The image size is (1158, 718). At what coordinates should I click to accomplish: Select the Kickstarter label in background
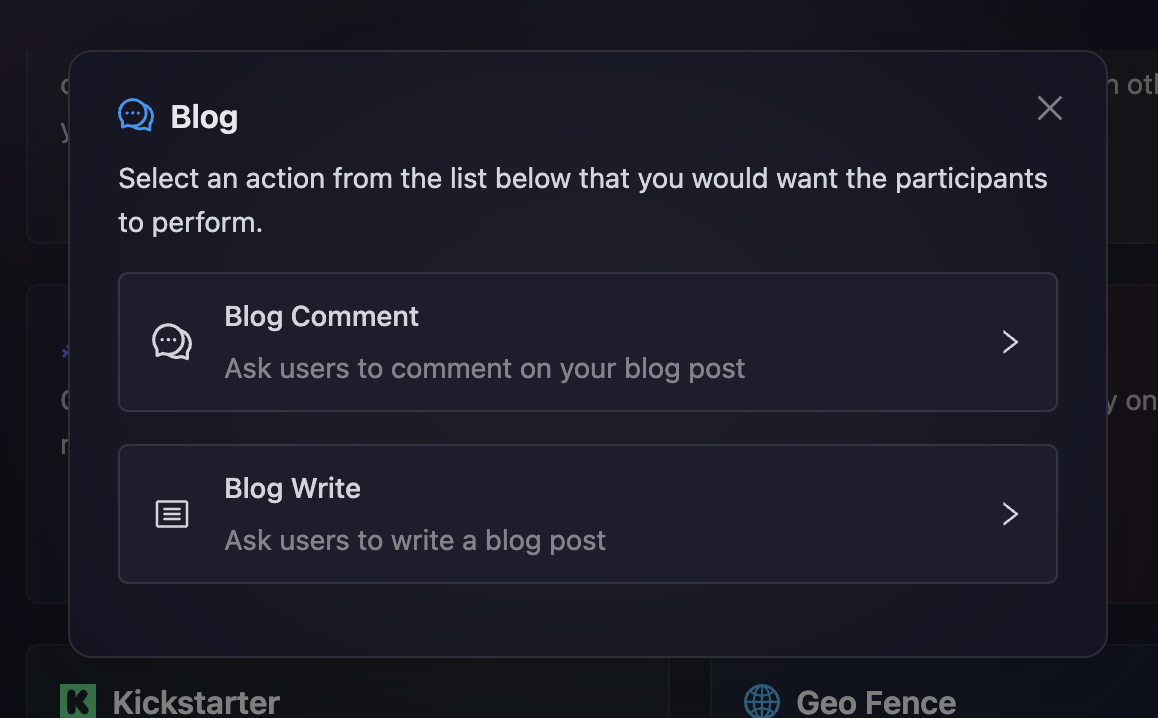click(196, 702)
